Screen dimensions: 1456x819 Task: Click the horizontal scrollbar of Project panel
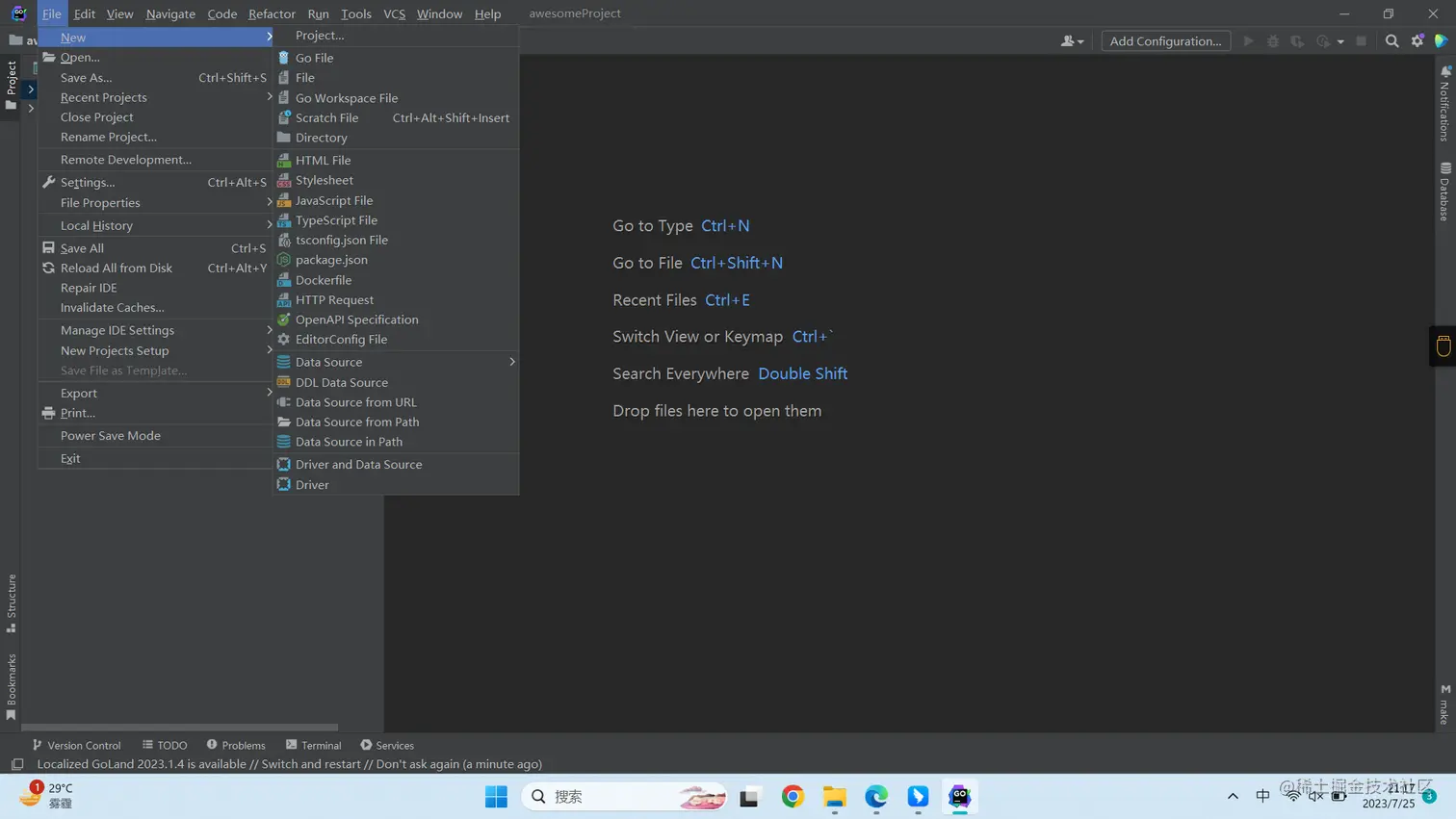179,728
